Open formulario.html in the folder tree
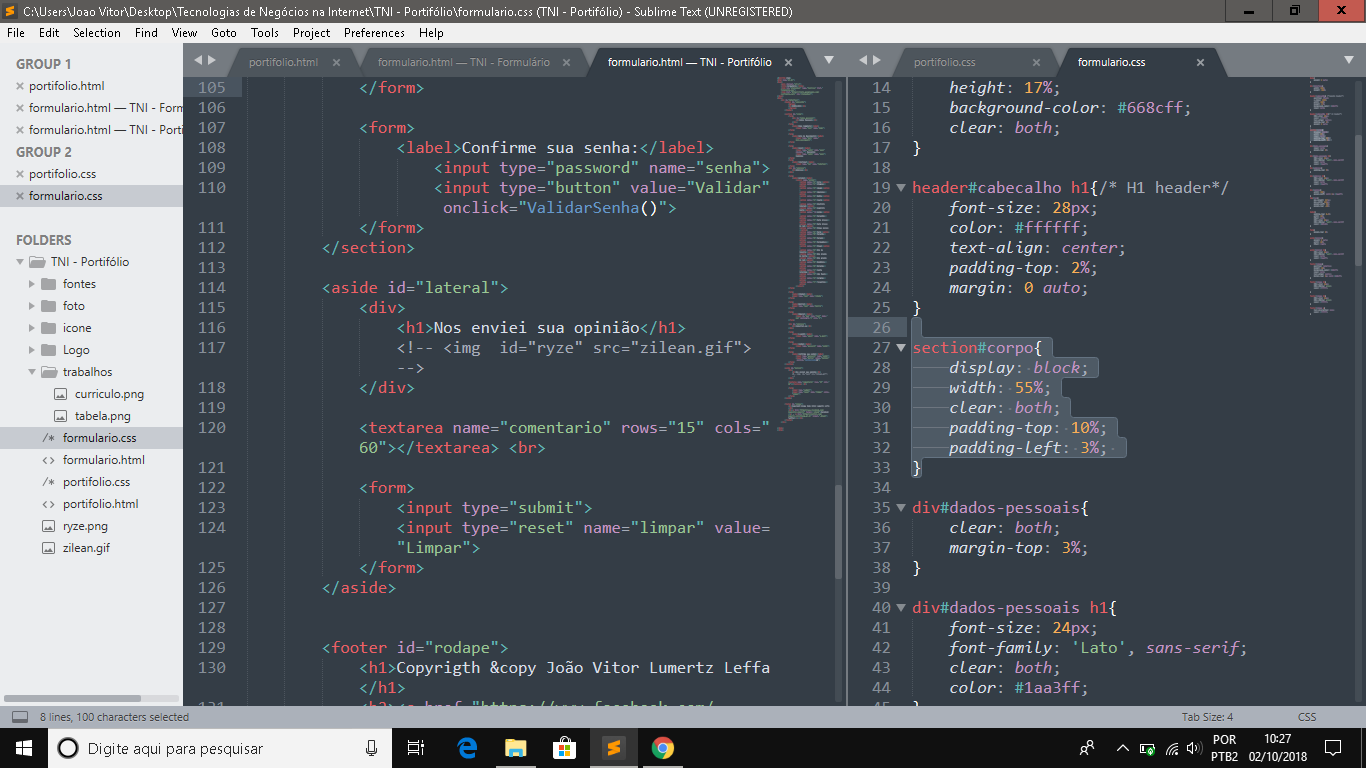 click(104, 460)
